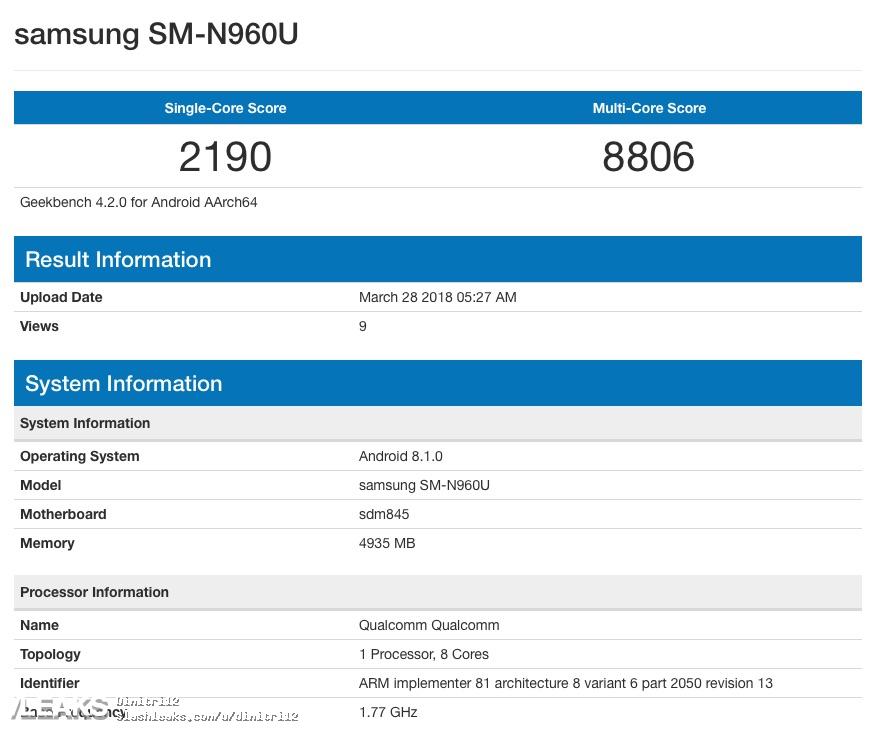Click the sdm845 motherboard value
884x739 pixels.
click(x=384, y=514)
